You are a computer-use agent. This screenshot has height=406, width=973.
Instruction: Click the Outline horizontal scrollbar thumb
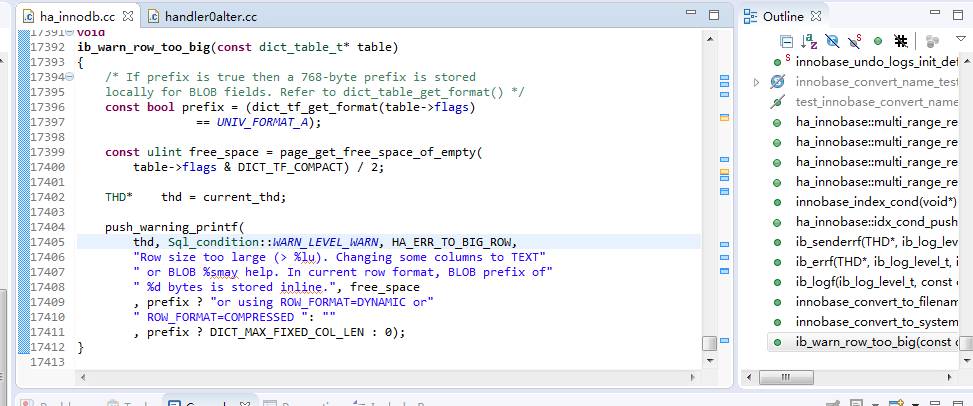(786, 377)
